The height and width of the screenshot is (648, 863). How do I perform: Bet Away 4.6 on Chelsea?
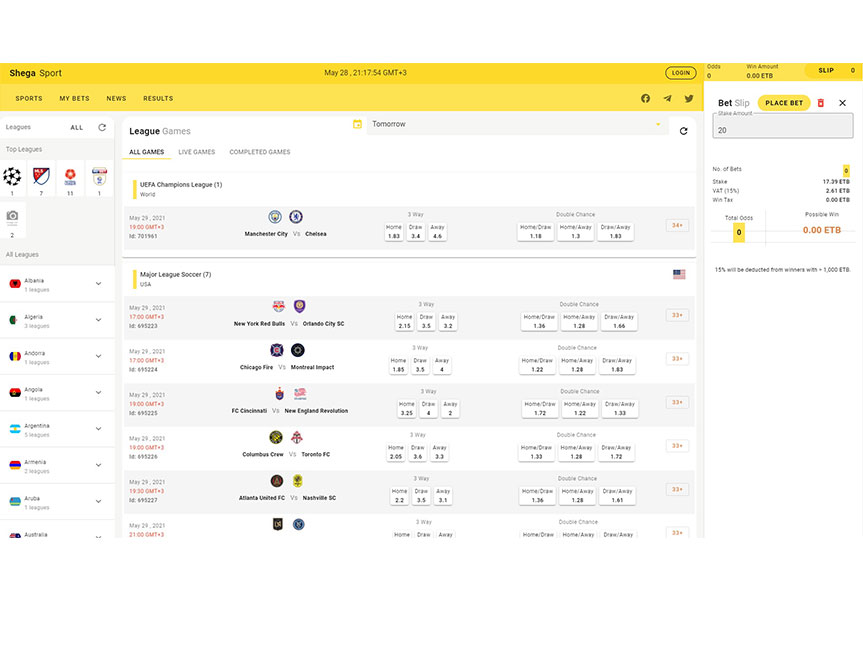(x=438, y=232)
